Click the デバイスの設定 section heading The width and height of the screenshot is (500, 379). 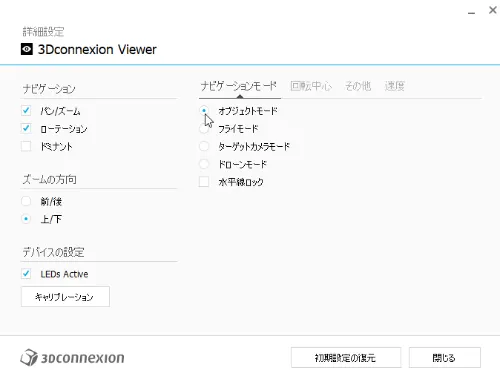[x=53, y=252]
